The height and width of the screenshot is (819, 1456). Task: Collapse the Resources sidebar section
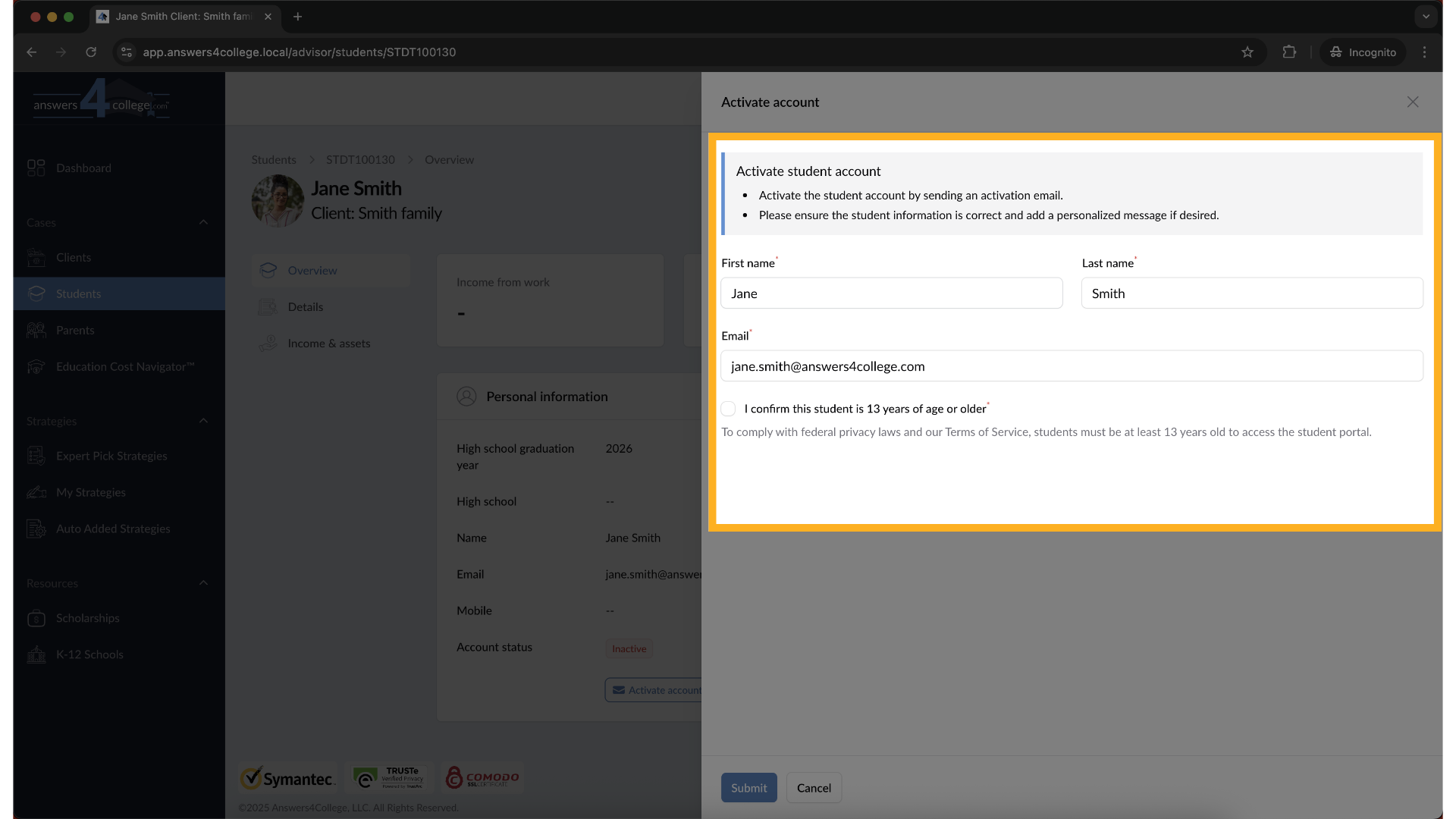pyautogui.click(x=203, y=583)
